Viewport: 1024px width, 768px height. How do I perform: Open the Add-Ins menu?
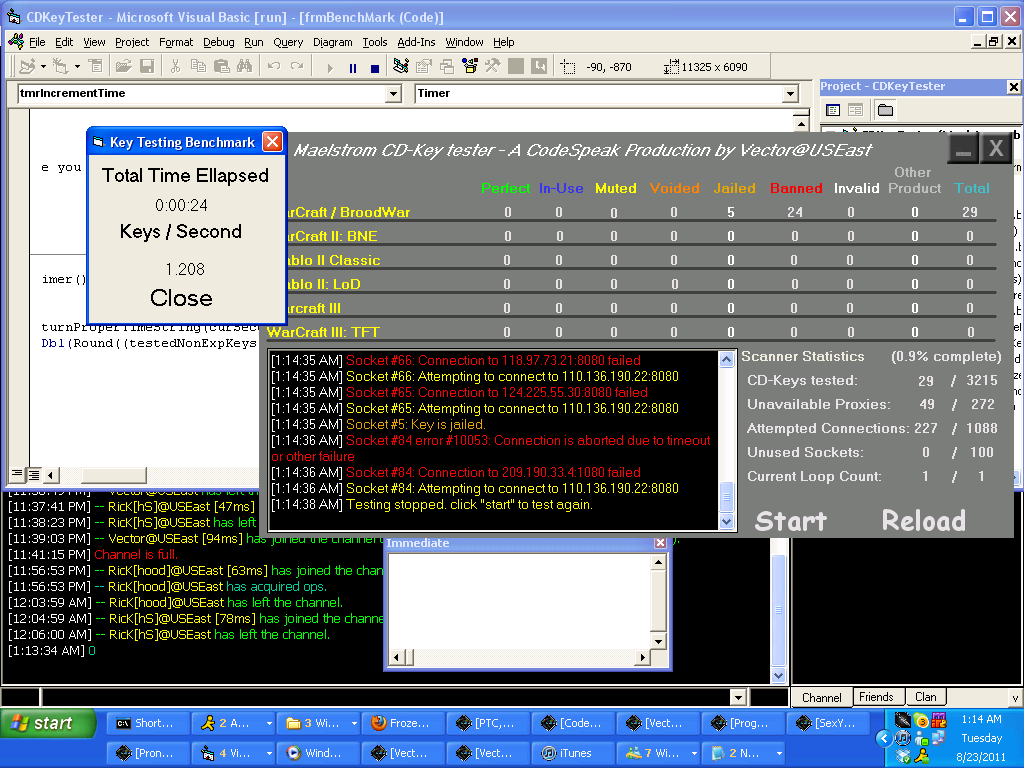tap(416, 42)
